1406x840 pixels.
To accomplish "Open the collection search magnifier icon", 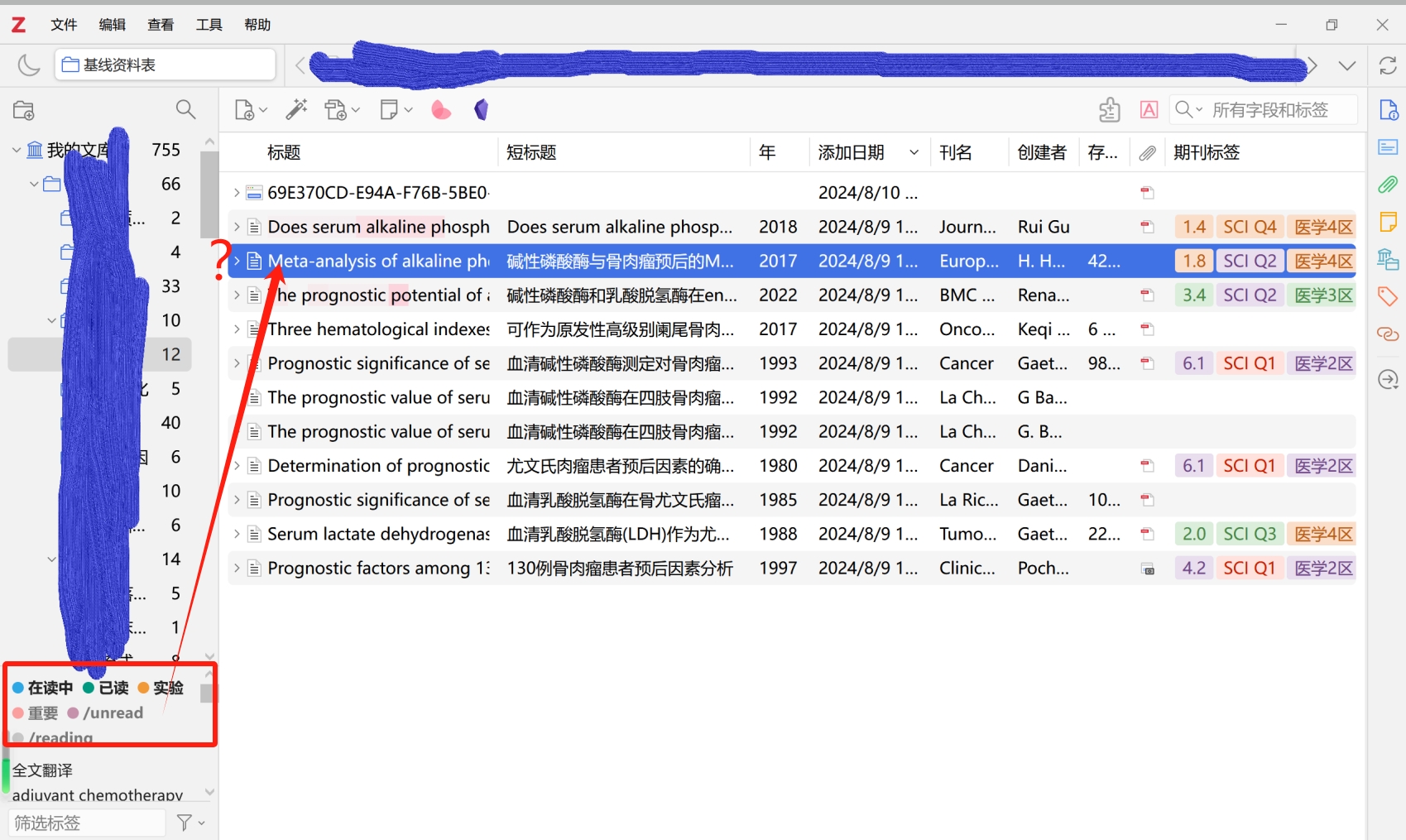I will tap(185, 109).
